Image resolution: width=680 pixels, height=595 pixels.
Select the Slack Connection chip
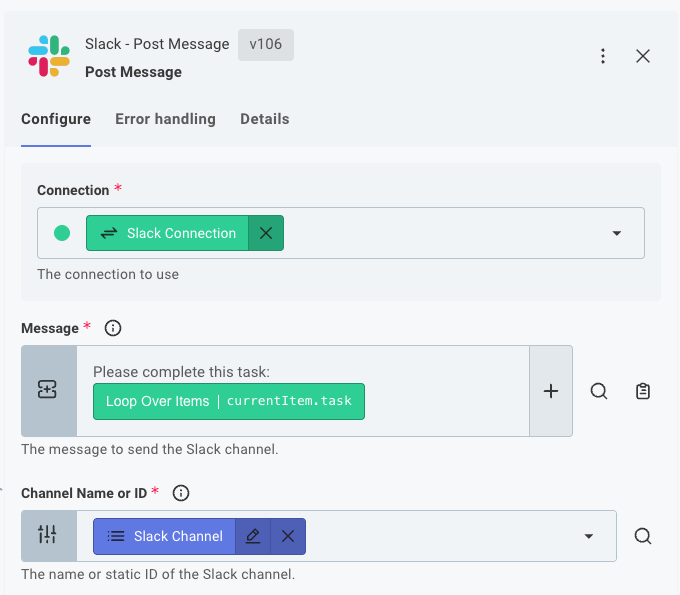(x=167, y=233)
